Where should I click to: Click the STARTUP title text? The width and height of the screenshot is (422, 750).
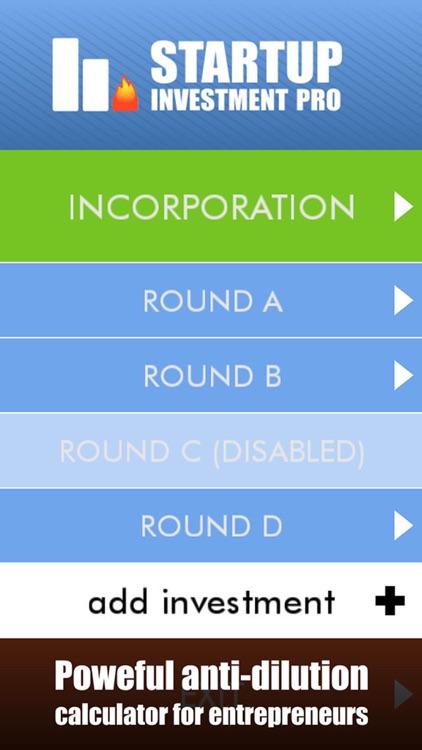click(246, 62)
